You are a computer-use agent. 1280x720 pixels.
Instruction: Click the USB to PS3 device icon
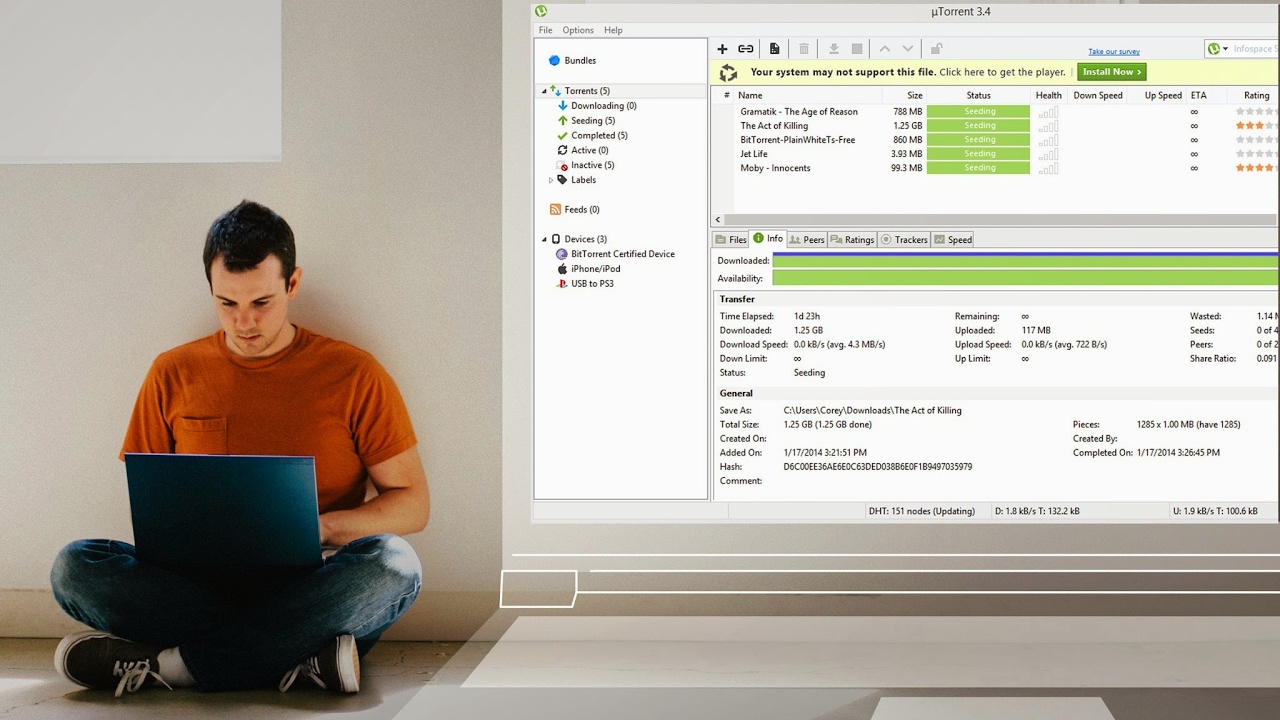[562, 284]
